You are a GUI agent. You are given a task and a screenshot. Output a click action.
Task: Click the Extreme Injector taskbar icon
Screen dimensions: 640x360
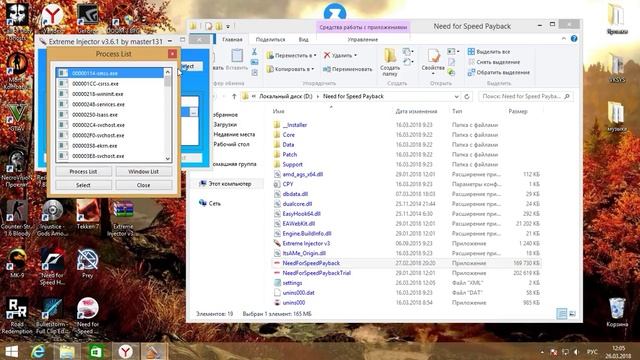coord(153,352)
